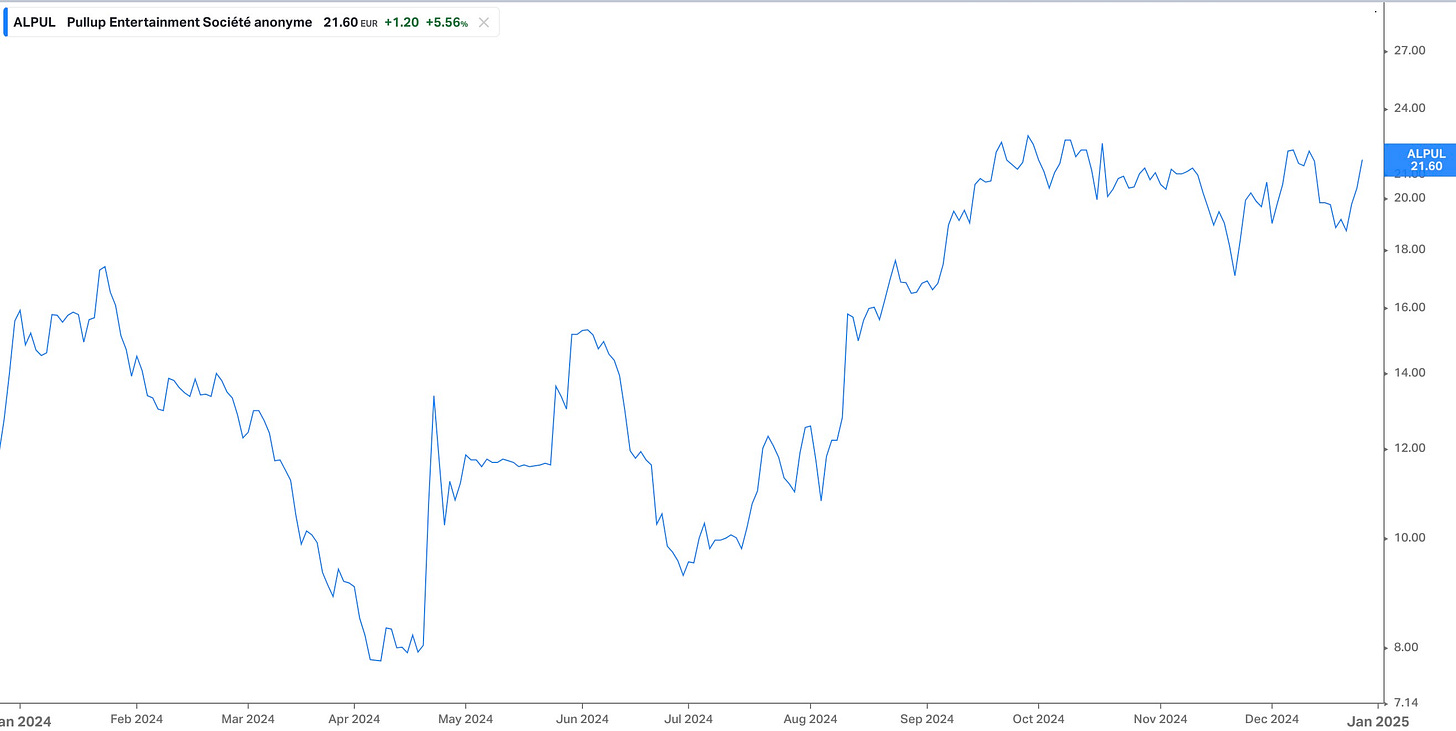The height and width of the screenshot is (731, 1456).
Task: Click the Nov 2024 date label
Action: (x=1159, y=719)
